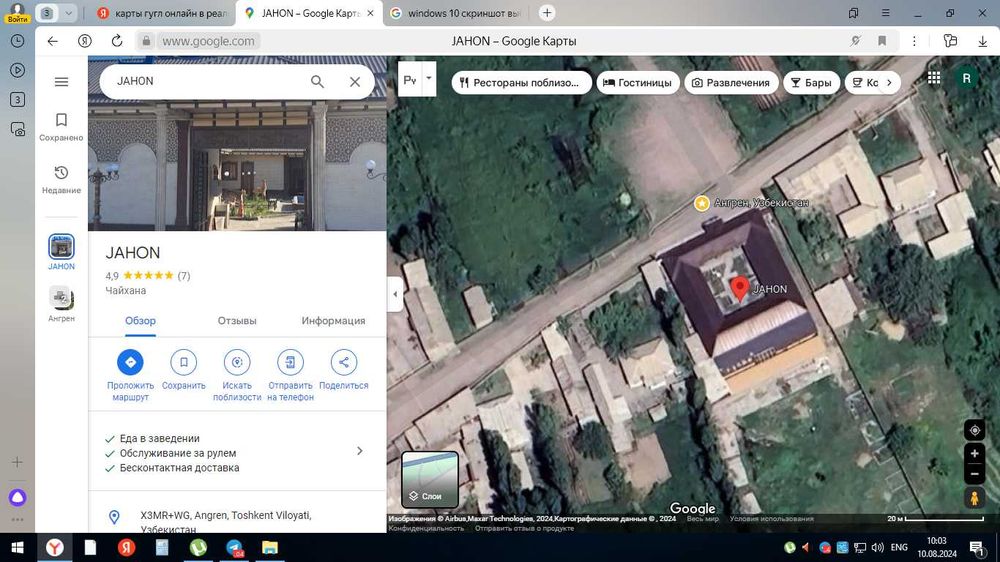
Task: Collapse the side panel arrow
Action: 395,294
